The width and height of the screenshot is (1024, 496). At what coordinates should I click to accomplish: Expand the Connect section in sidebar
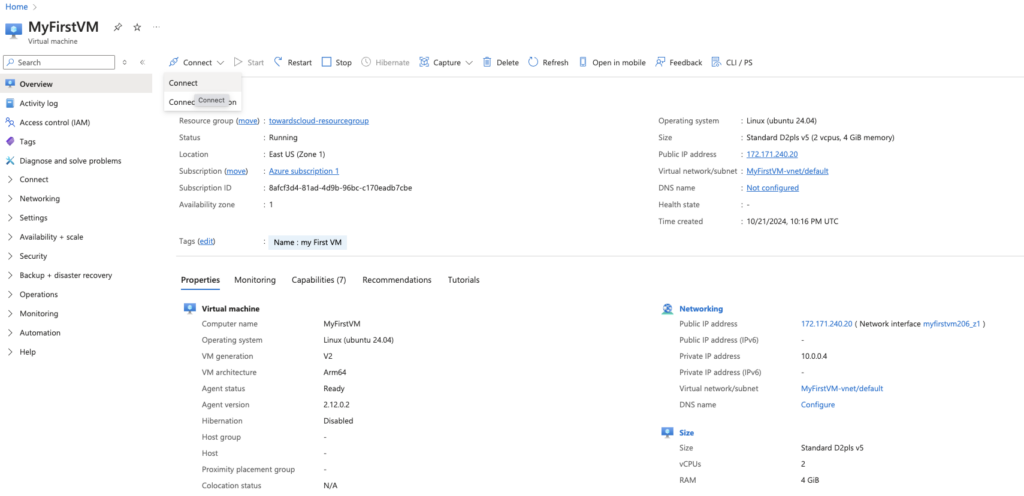pyautogui.click(x=10, y=179)
